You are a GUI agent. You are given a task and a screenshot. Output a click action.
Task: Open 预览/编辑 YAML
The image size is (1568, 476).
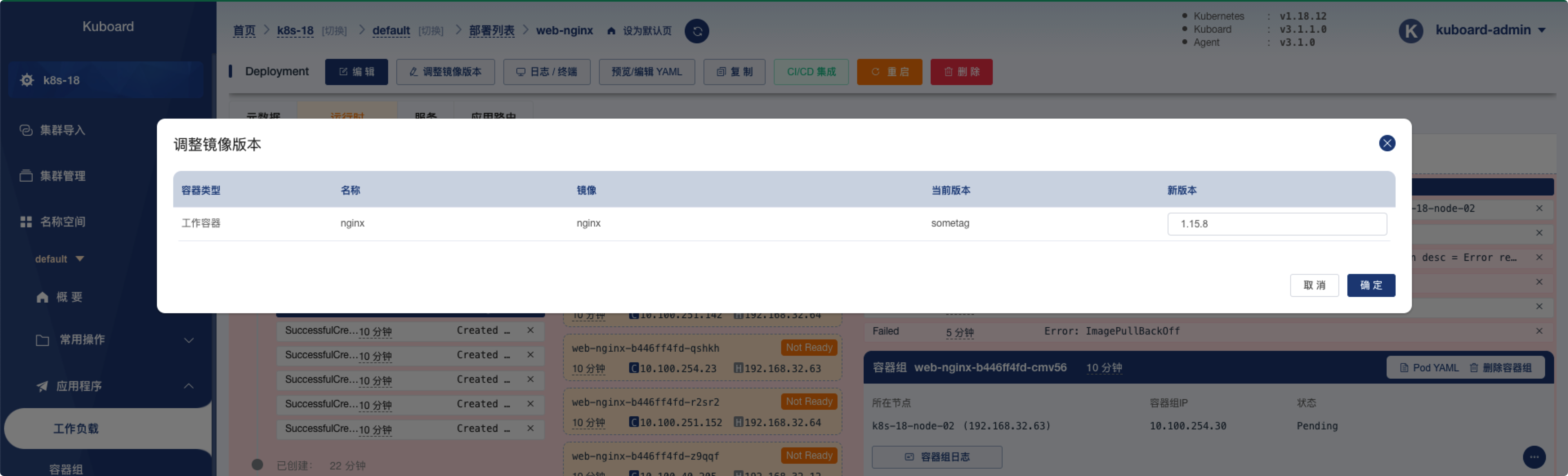tap(646, 72)
